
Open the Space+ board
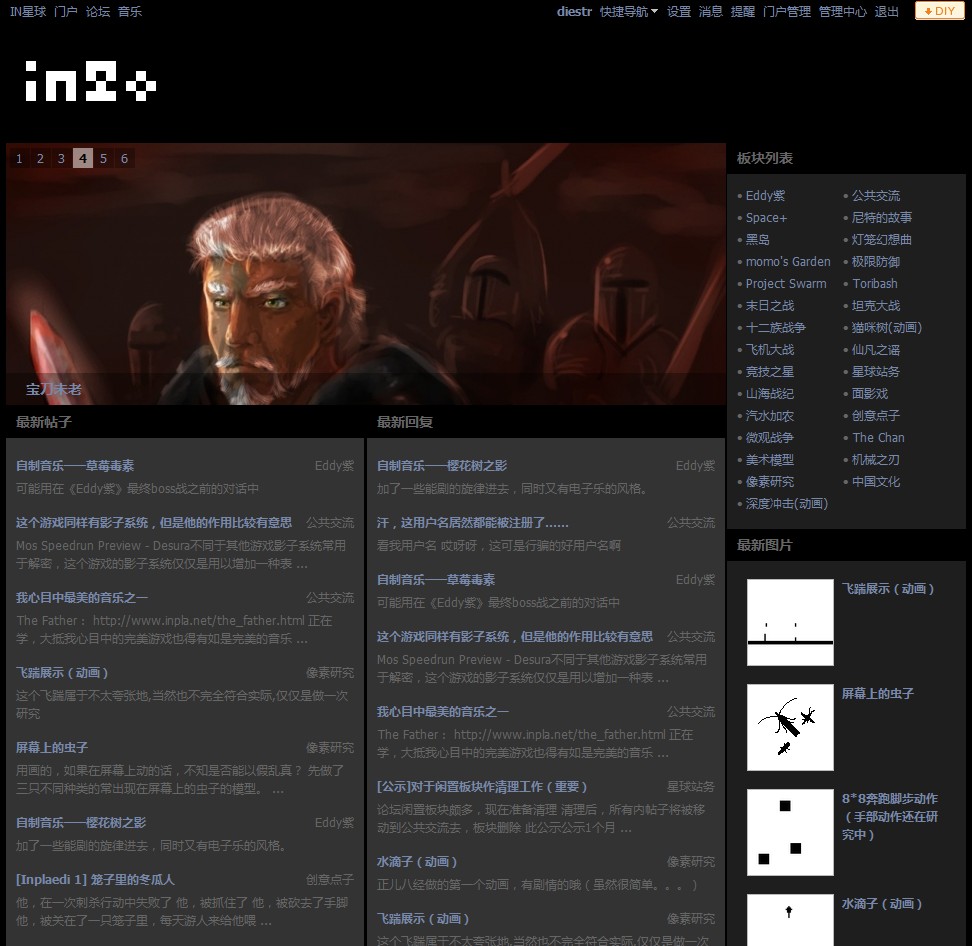point(766,218)
